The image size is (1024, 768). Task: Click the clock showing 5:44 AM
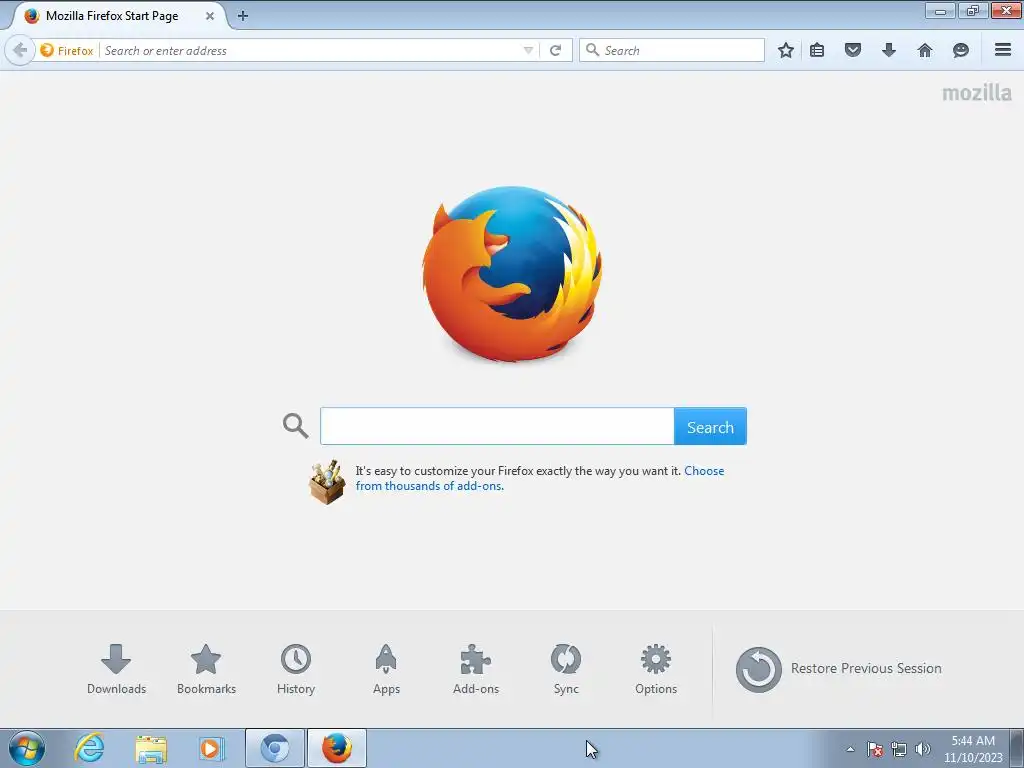click(973, 749)
